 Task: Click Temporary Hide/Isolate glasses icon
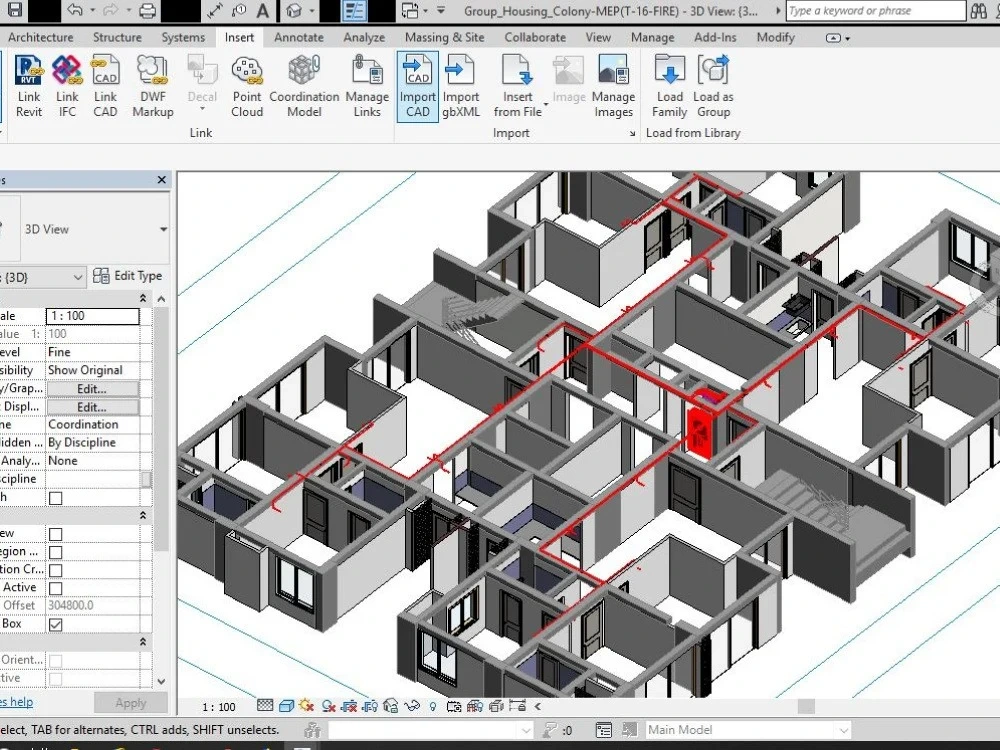(412, 706)
